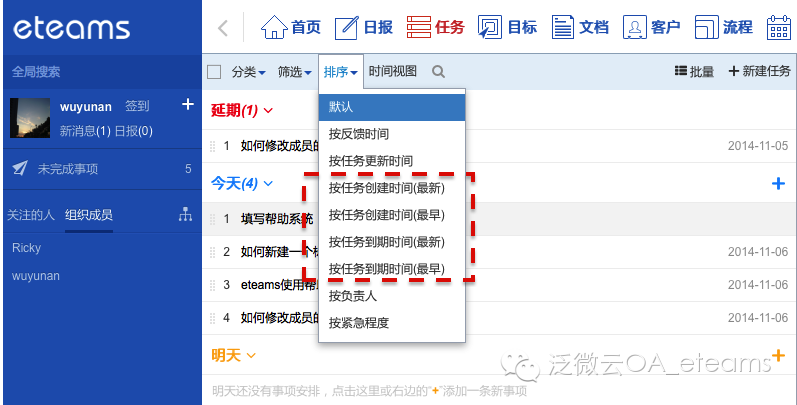This screenshot has height=405, width=797.
Task: Click the search magnifier icon in toolbar
Action: (438, 72)
